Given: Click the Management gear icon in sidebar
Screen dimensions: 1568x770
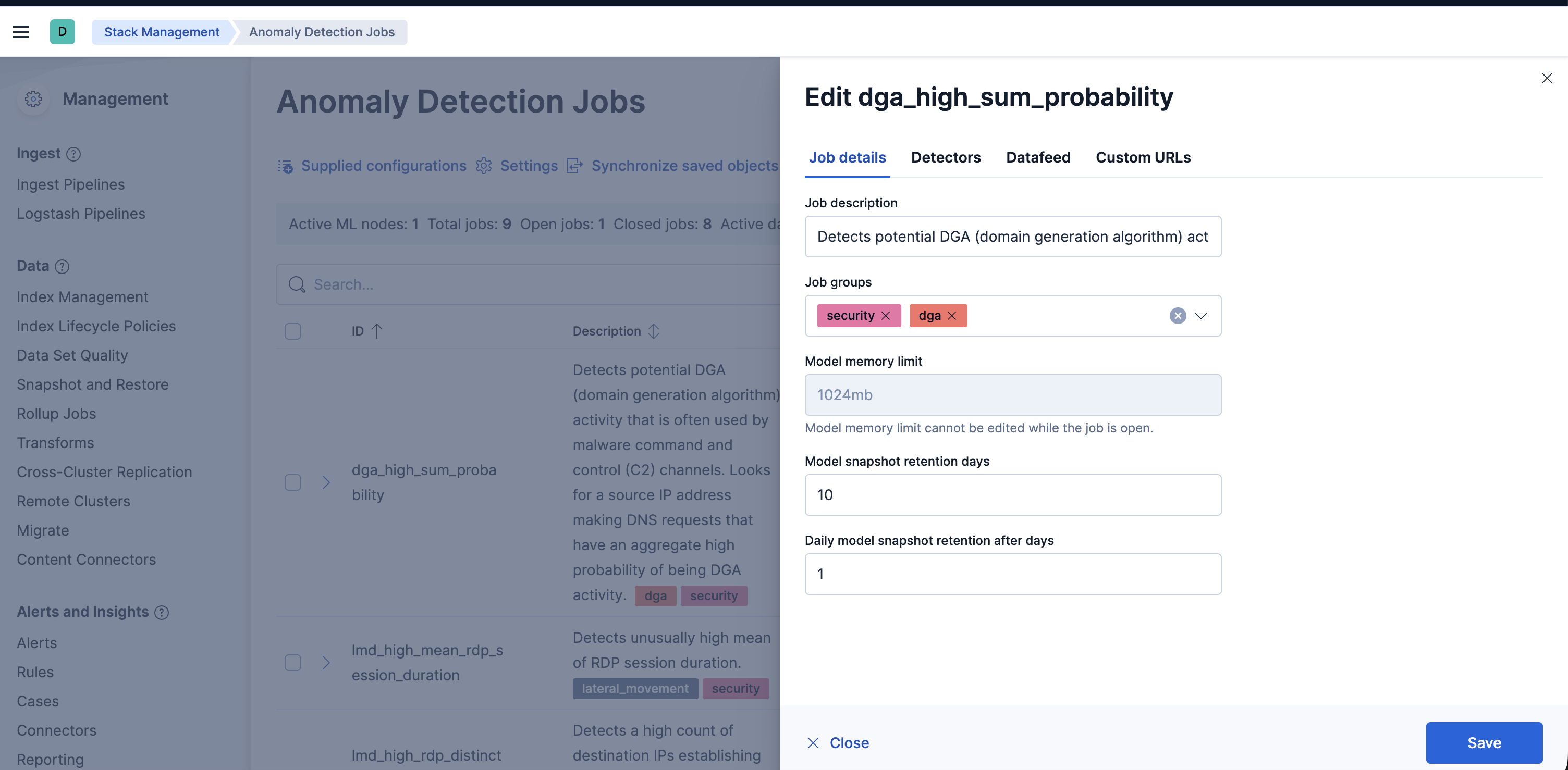Looking at the screenshot, I should 33,98.
